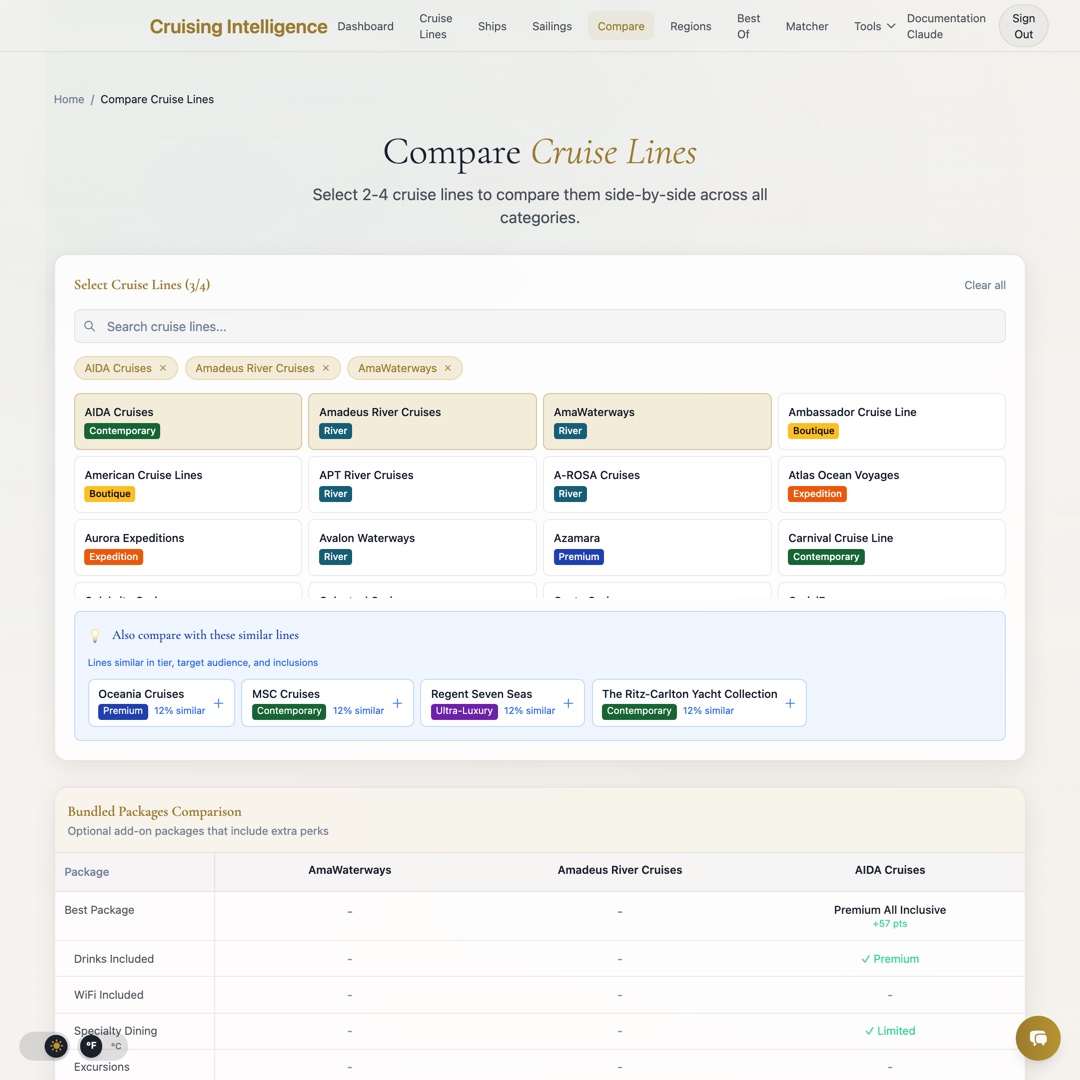1080x1080 pixels.
Task: Select the °F temperature unit
Action: pyautogui.click(x=91, y=1046)
